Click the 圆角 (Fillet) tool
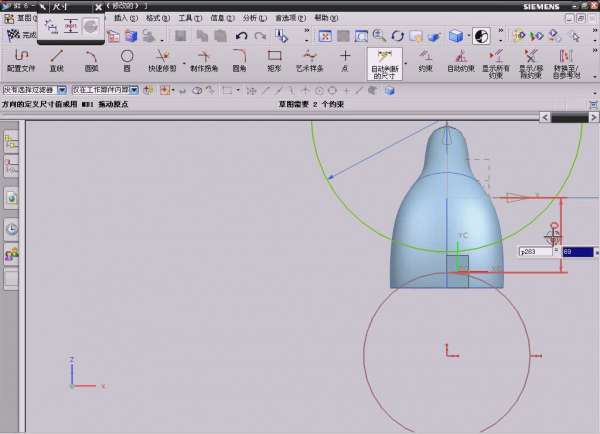The height and width of the screenshot is (434, 600). tap(240, 59)
